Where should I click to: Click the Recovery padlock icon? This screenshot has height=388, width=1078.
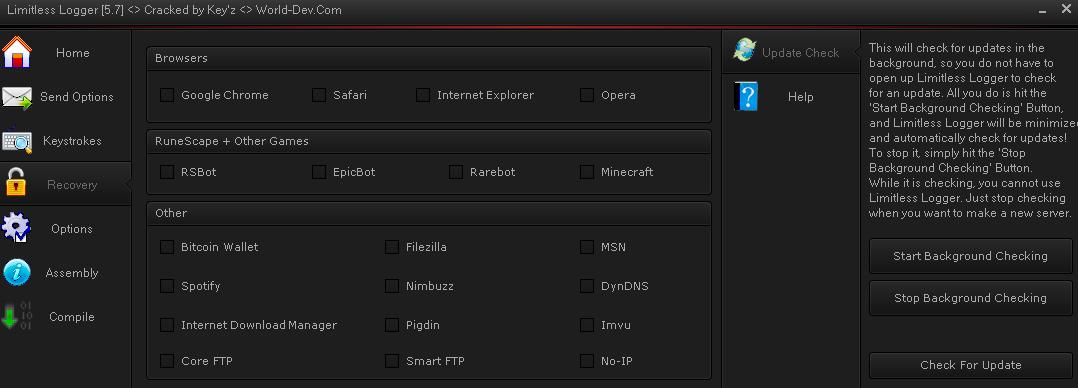[x=15, y=183]
